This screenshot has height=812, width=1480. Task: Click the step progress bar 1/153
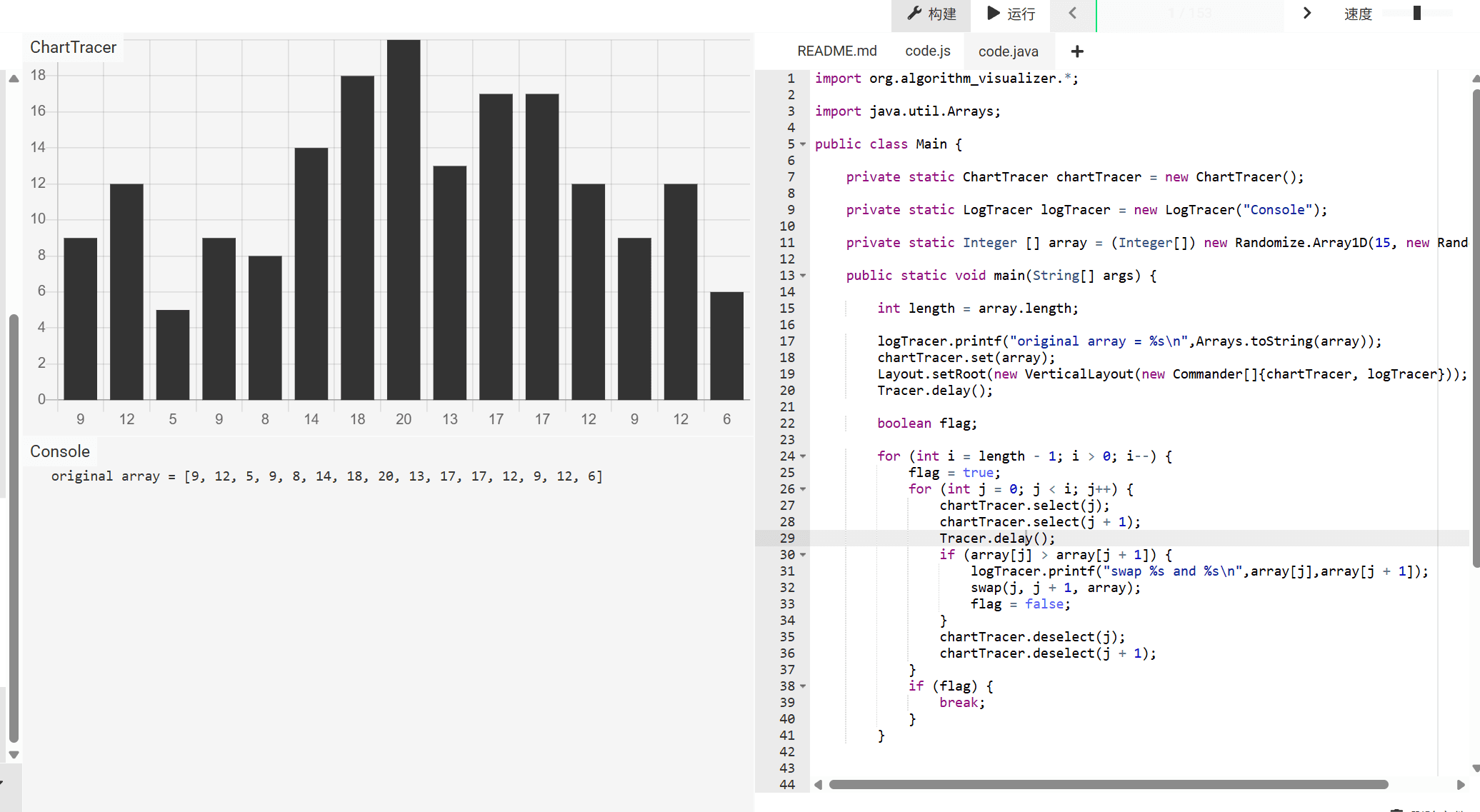click(1189, 14)
